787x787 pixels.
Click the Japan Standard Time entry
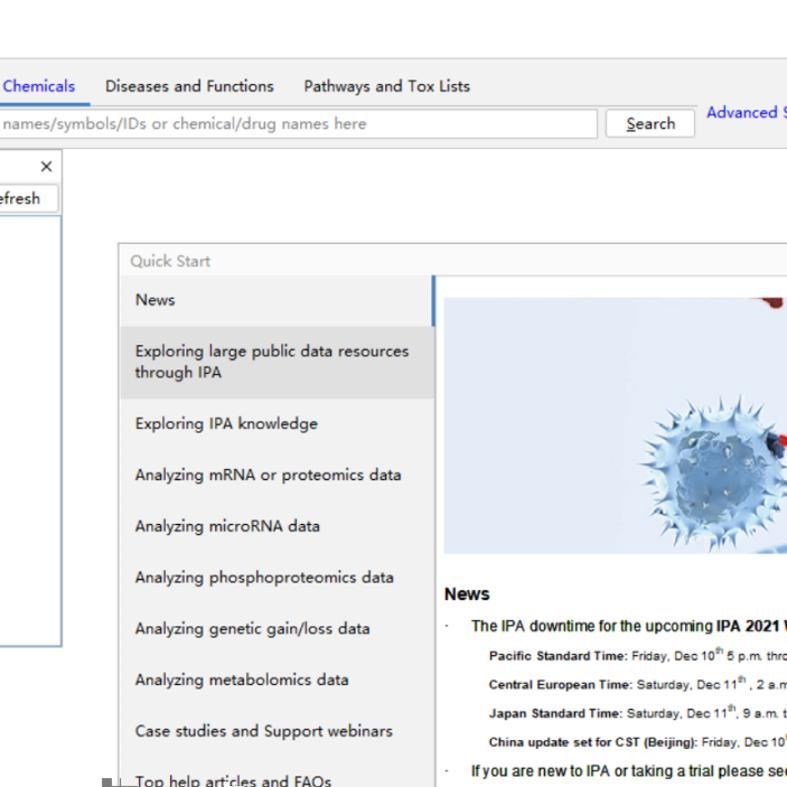tap(638, 713)
